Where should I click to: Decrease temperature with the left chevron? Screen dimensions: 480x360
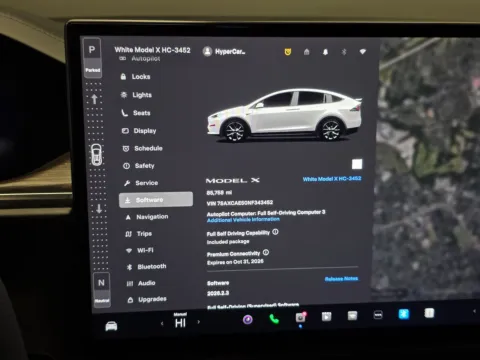(x=162, y=323)
